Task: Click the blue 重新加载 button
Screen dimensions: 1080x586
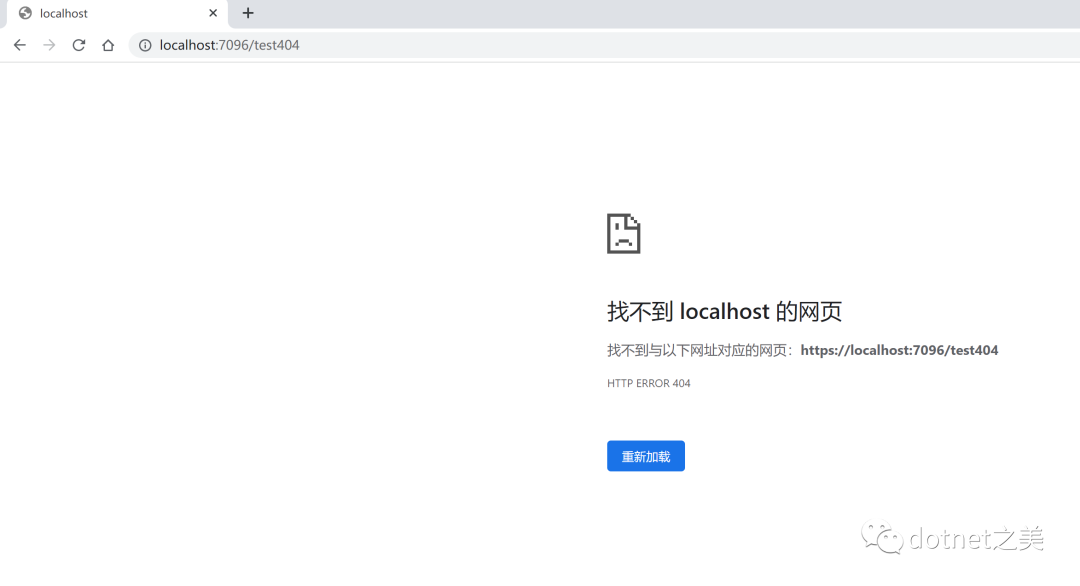Action: coord(645,456)
